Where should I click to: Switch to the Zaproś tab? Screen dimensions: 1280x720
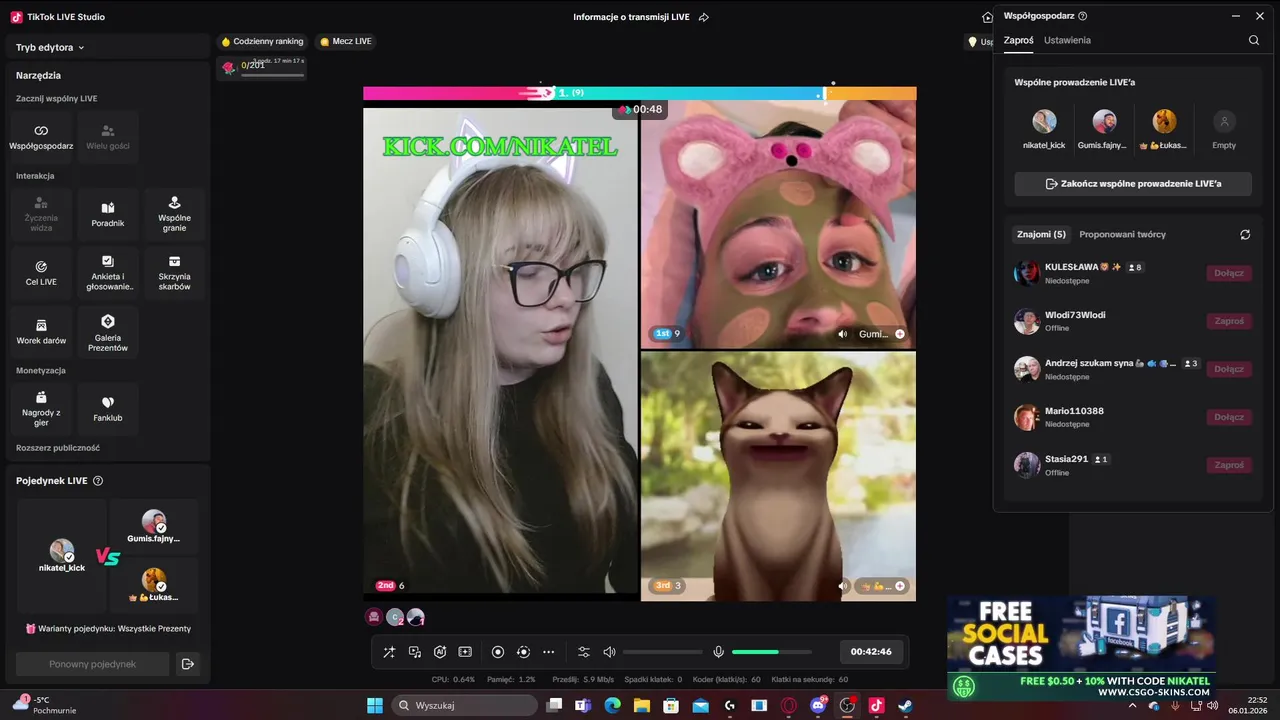click(1018, 40)
